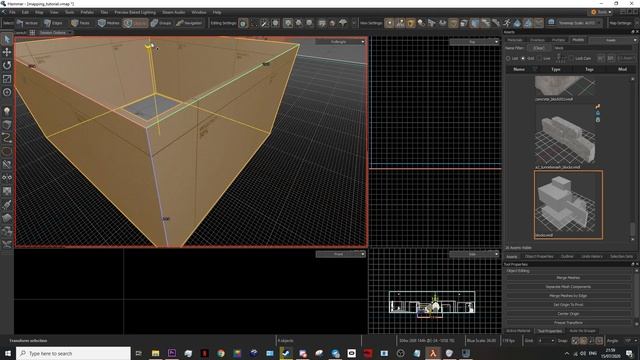Select the Selection arrow tool in left toolbar

tap(7, 40)
